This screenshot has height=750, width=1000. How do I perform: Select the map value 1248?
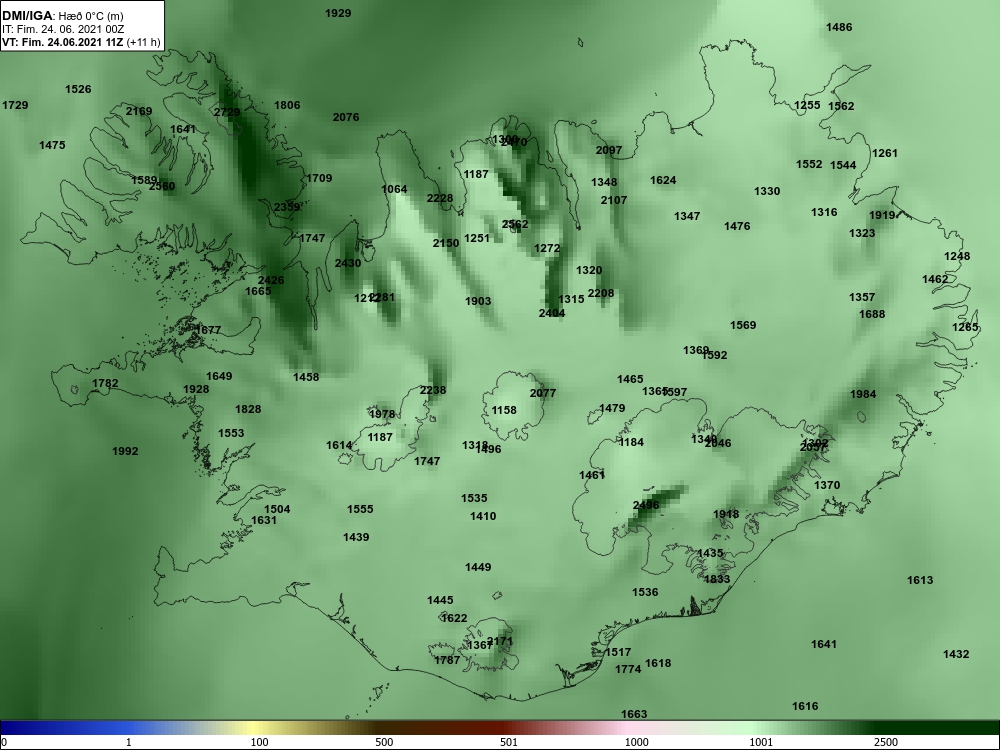pos(957,256)
